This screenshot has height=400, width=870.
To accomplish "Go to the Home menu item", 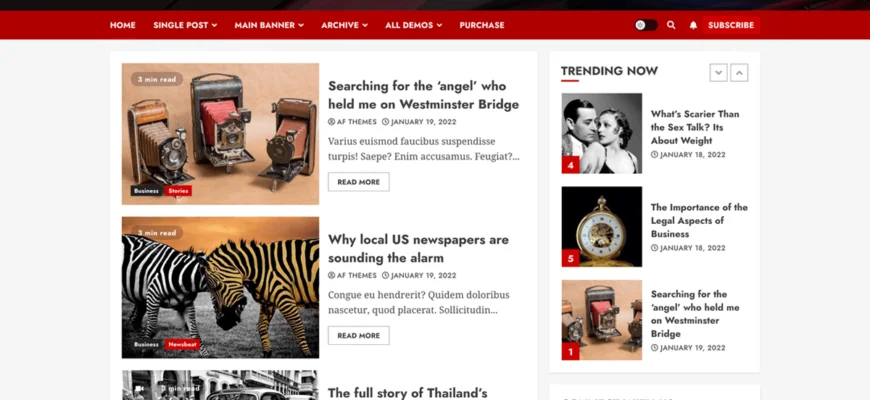I will 123,25.
